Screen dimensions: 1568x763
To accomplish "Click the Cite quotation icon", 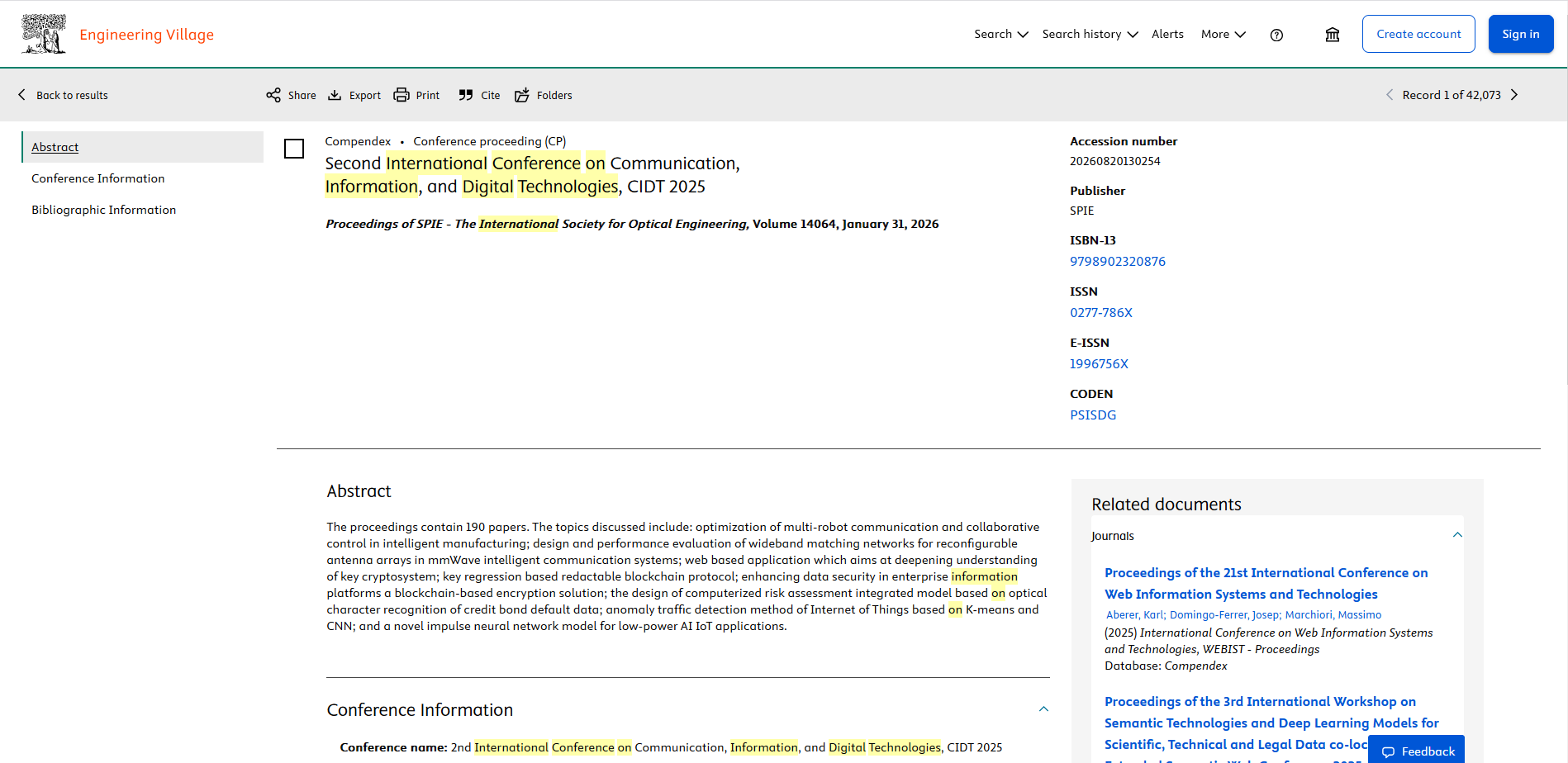I will coord(466,95).
